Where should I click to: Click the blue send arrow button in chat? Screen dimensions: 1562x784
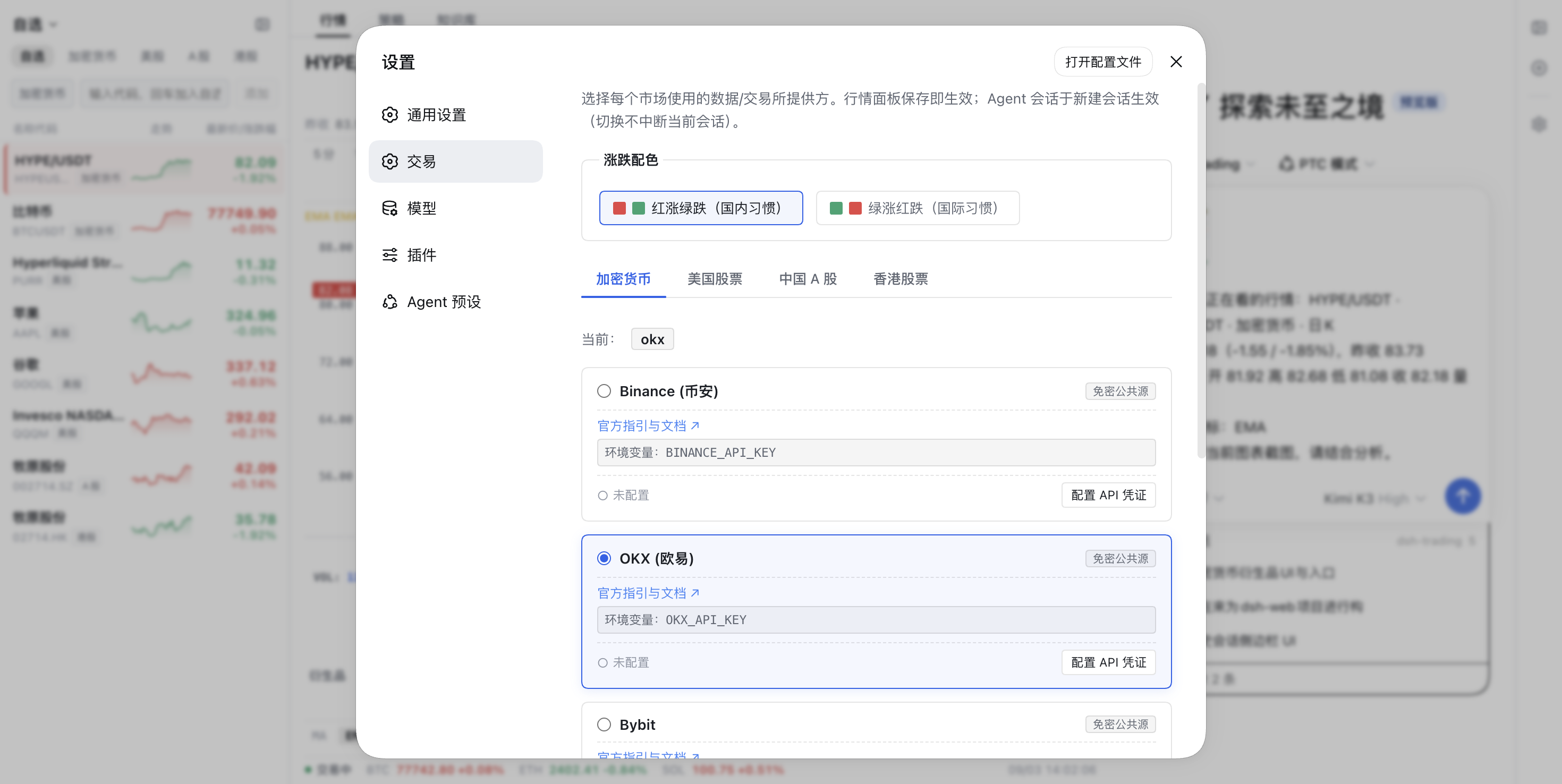point(1463,497)
